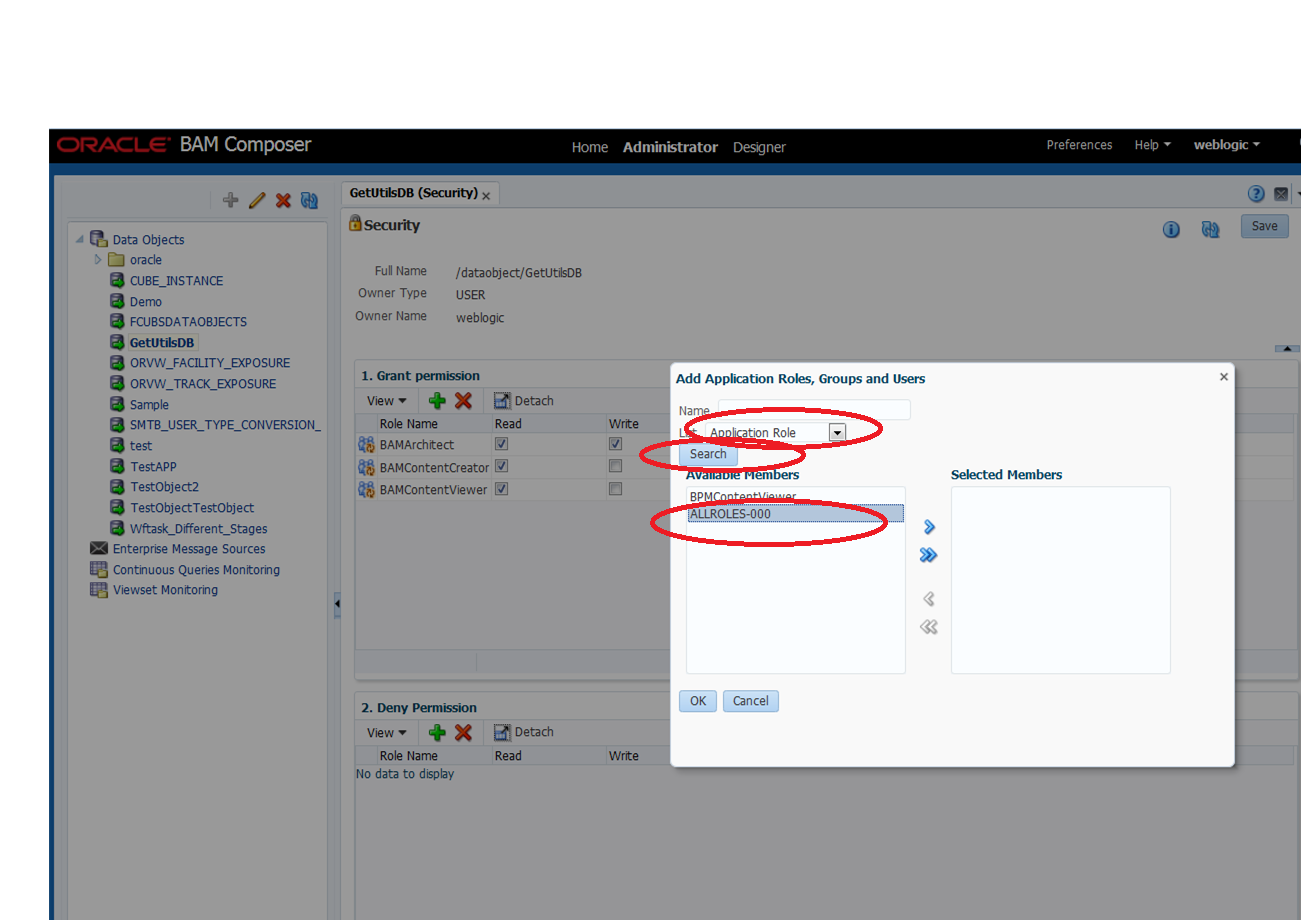The height and width of the screenshot is (920, 1301).
Task: Select Wftask_Different_Stages data object
Action: point(199,529)
